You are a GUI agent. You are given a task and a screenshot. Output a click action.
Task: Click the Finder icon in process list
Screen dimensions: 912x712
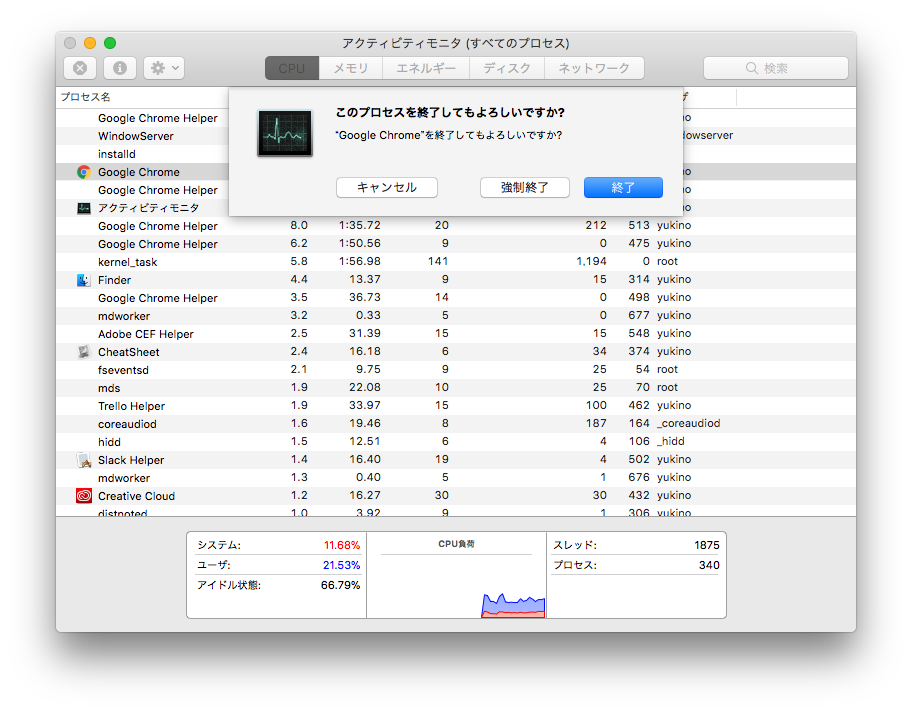[x=84, y=280]
